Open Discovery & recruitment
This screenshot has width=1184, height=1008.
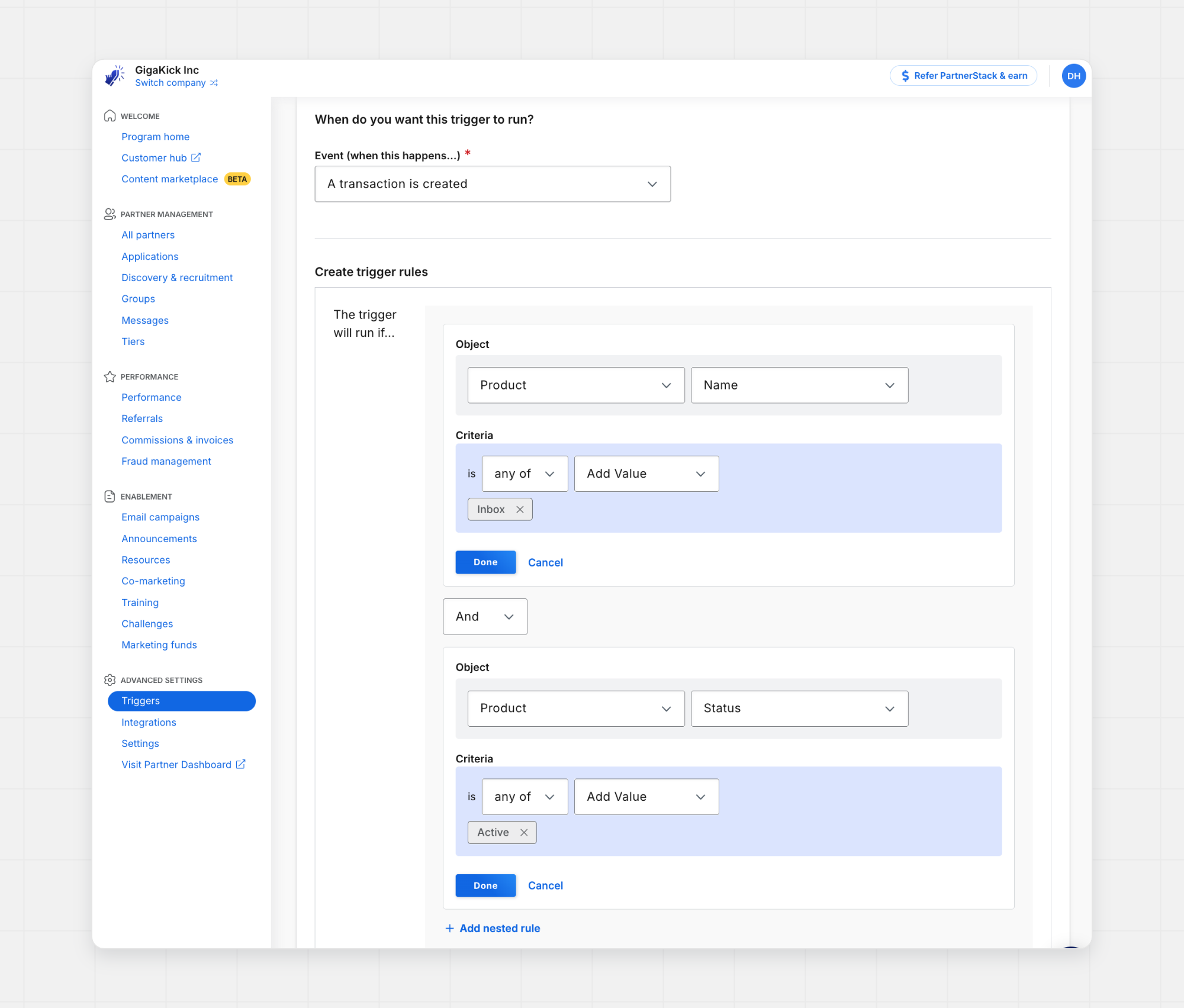pyautogui.click(x=177, y=278)
